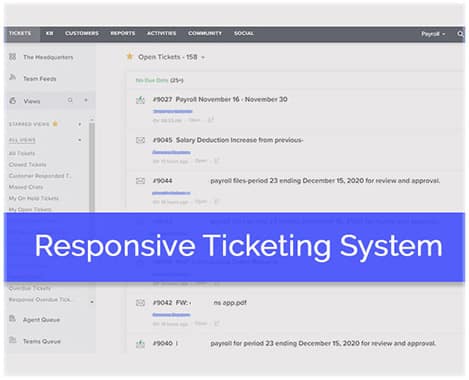Click email icon of ticket #9044
This screenshot has height=380, width=469.
coord(140,181)
